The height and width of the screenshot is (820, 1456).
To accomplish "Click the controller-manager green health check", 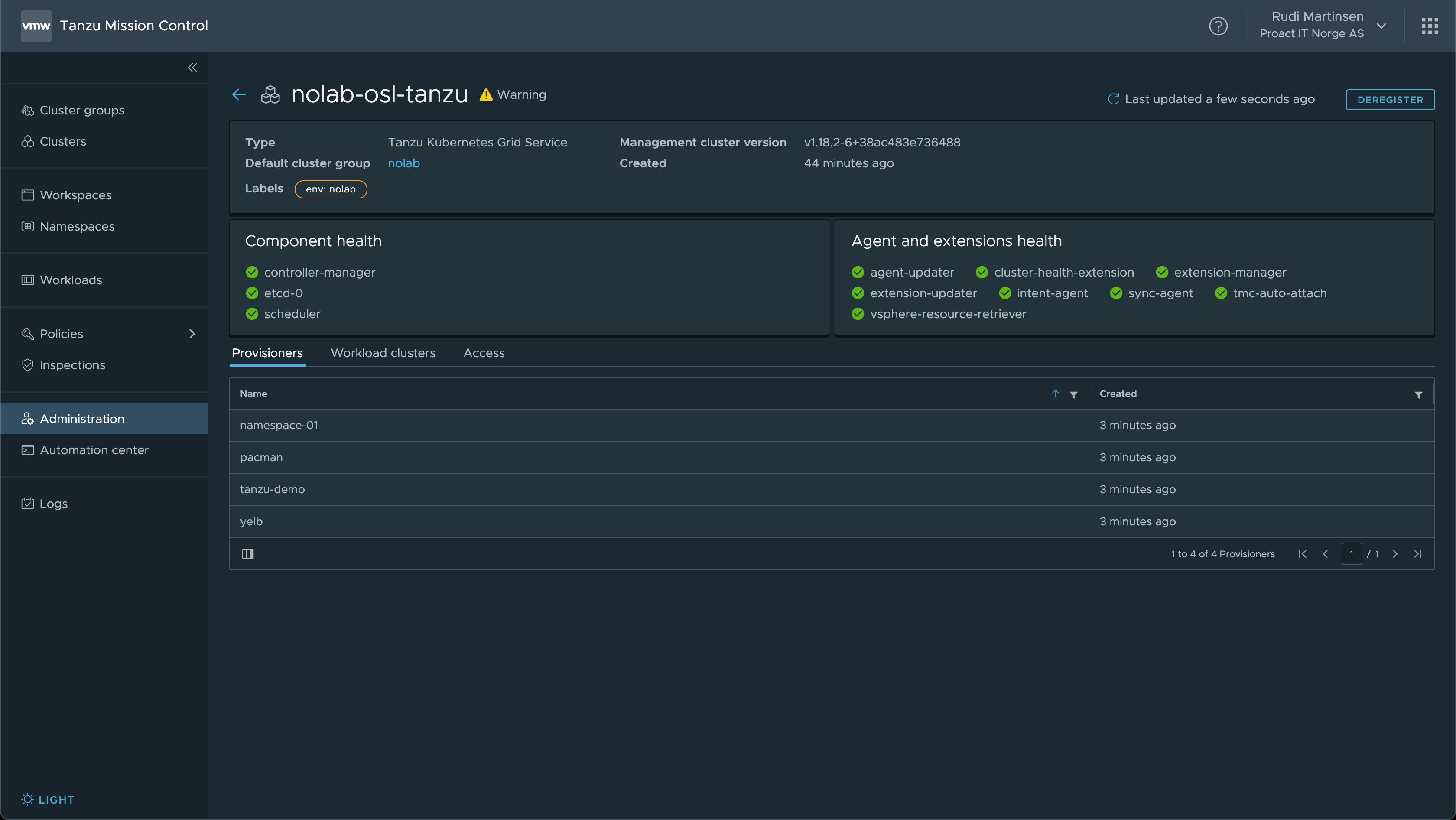I will [x=252, y=272].
